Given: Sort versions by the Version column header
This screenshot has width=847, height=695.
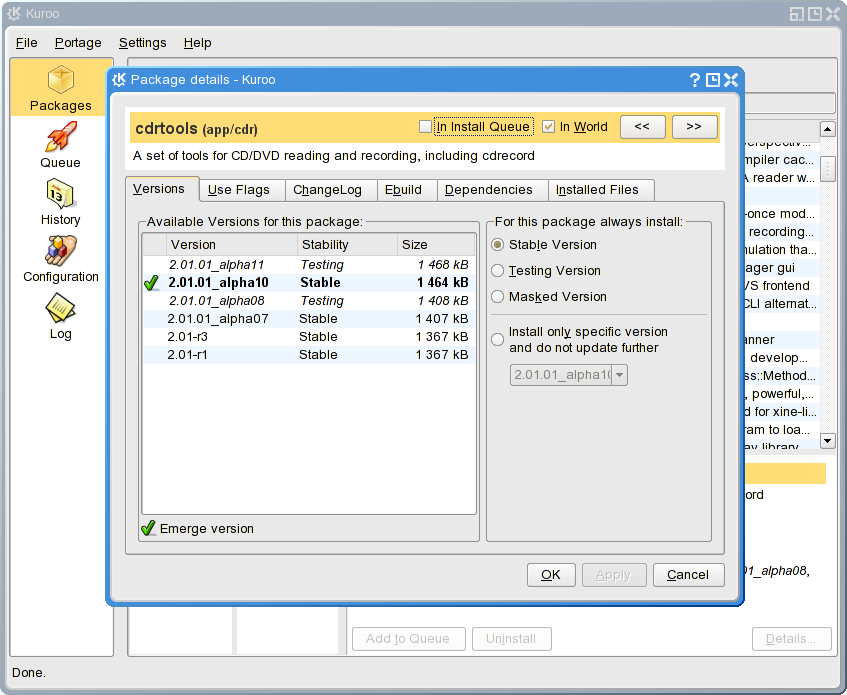Looking at the screenshot, I should (x=231, y=245).
